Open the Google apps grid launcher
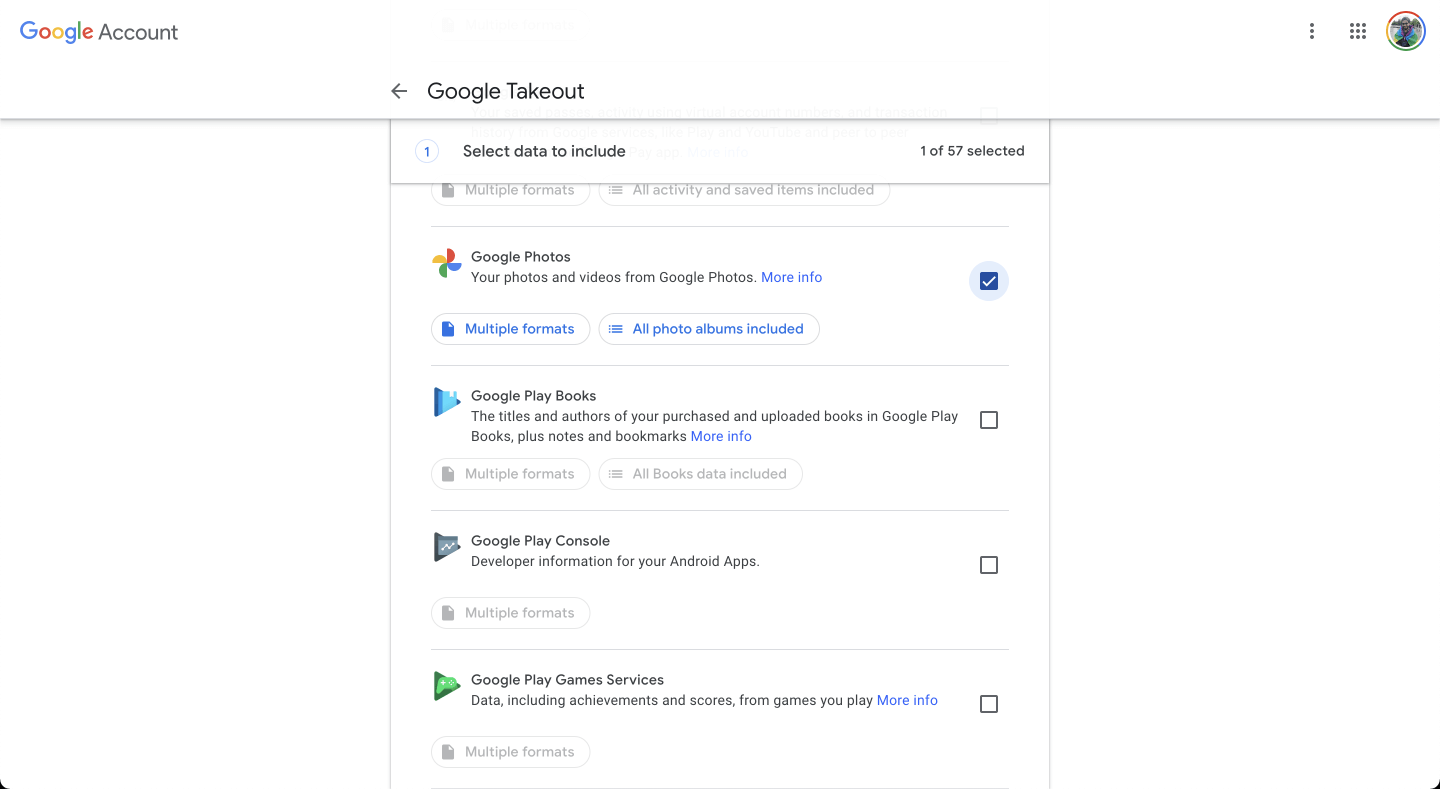1440x789 pixels. click(1358, 31)
